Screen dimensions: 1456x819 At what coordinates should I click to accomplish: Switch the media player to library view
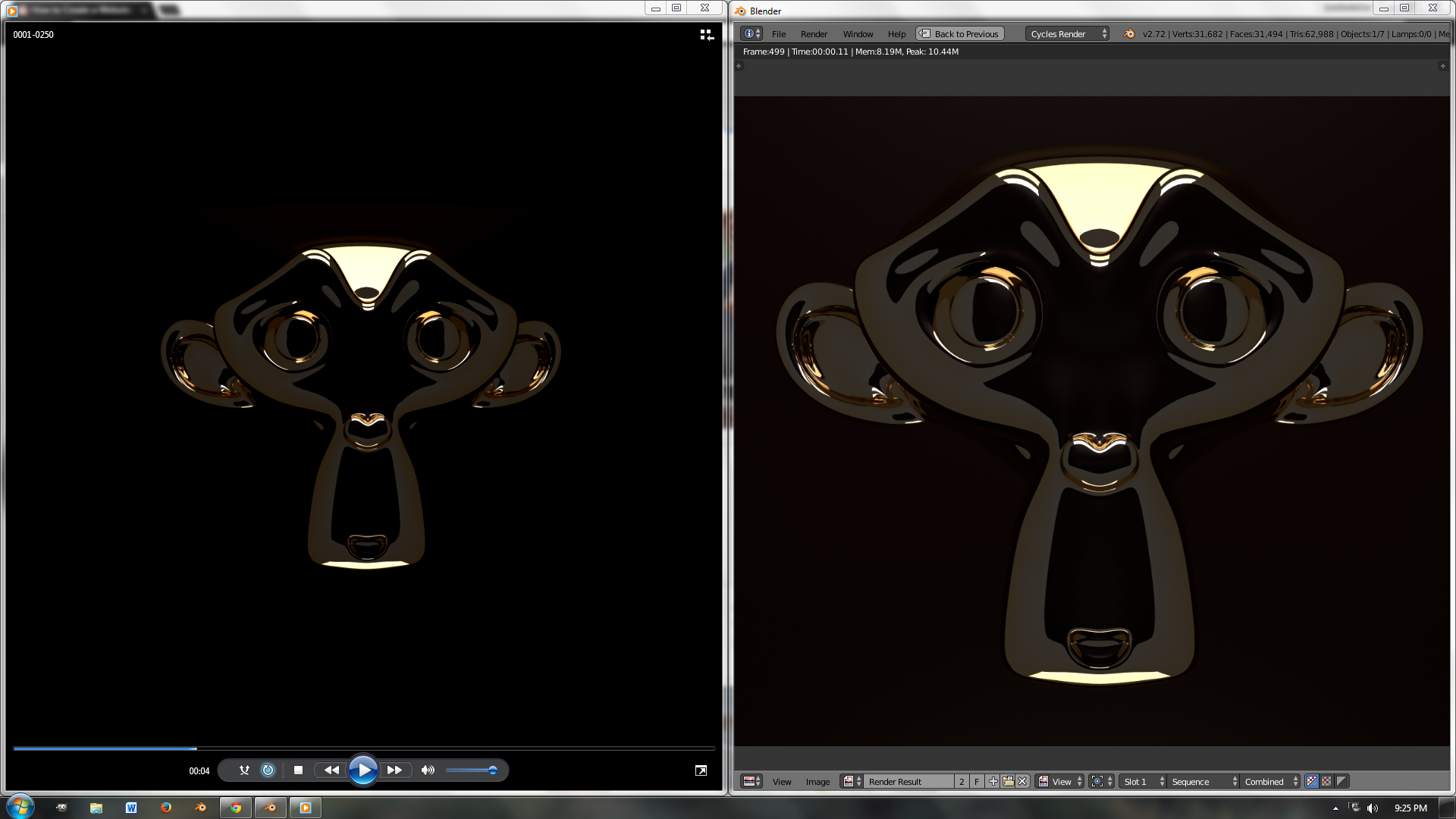tap(707, 35)
